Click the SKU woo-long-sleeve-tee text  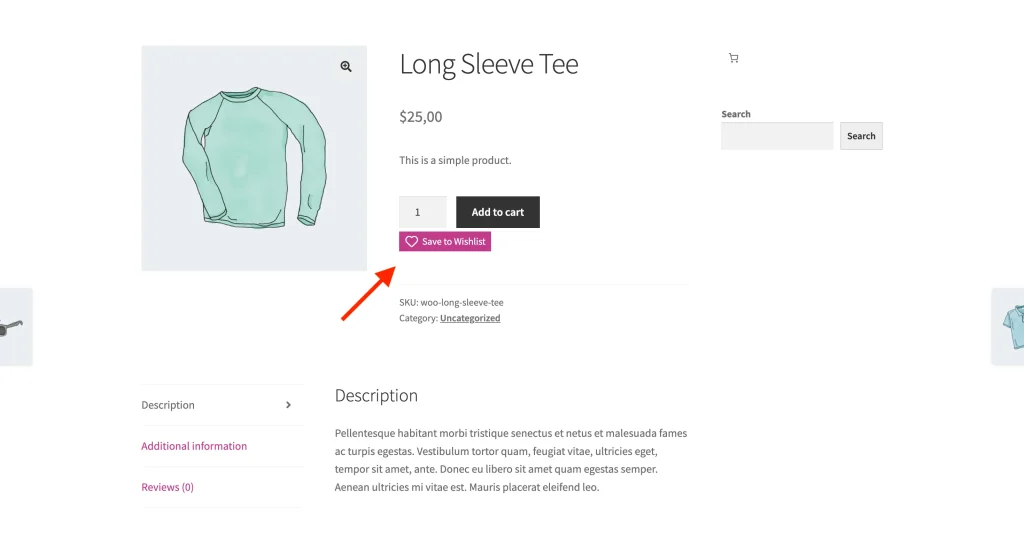(451, 302)
